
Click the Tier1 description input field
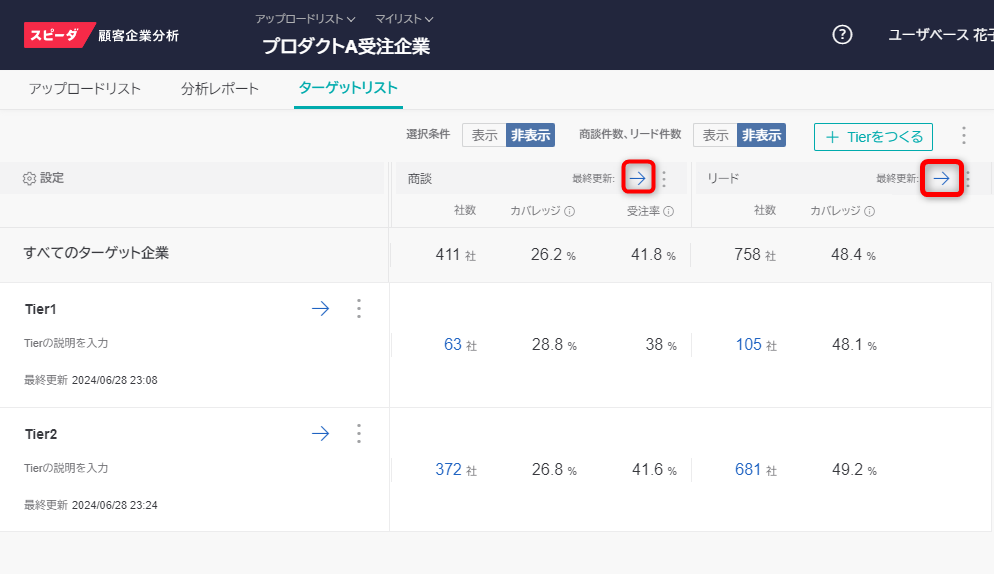[66, 343]
